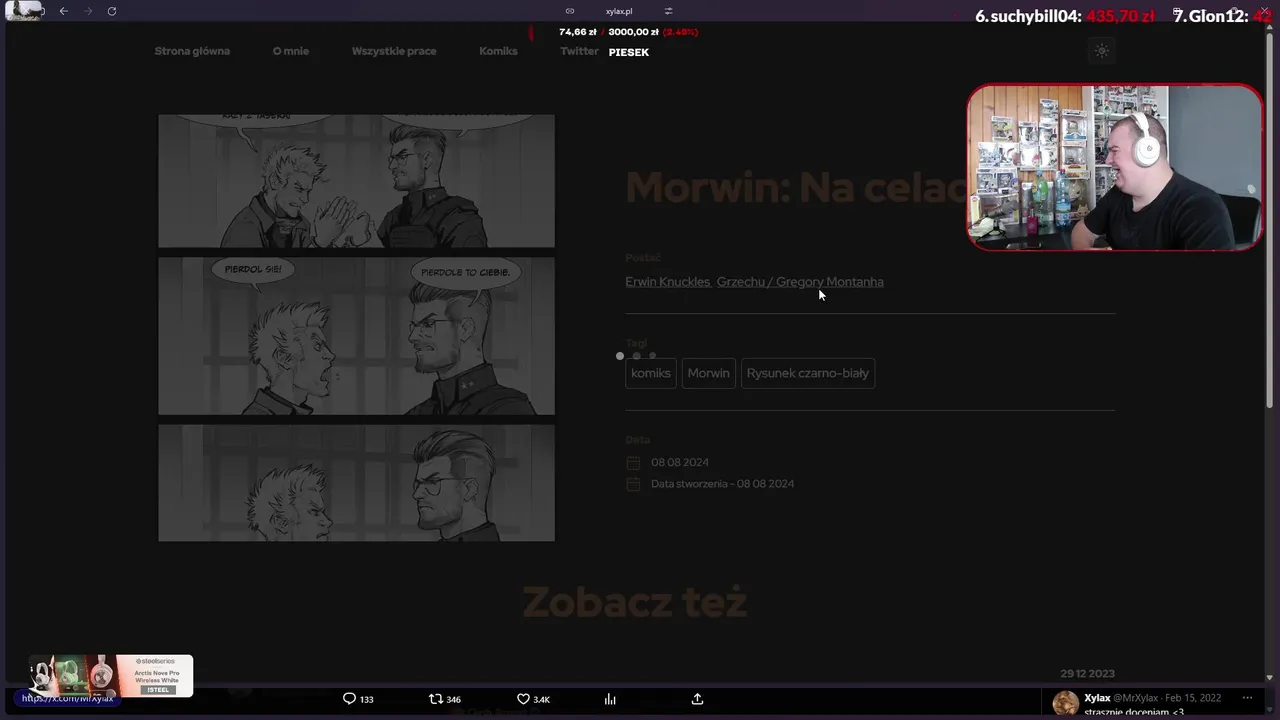Click the Zobacz też heading

tap(635, 603)
